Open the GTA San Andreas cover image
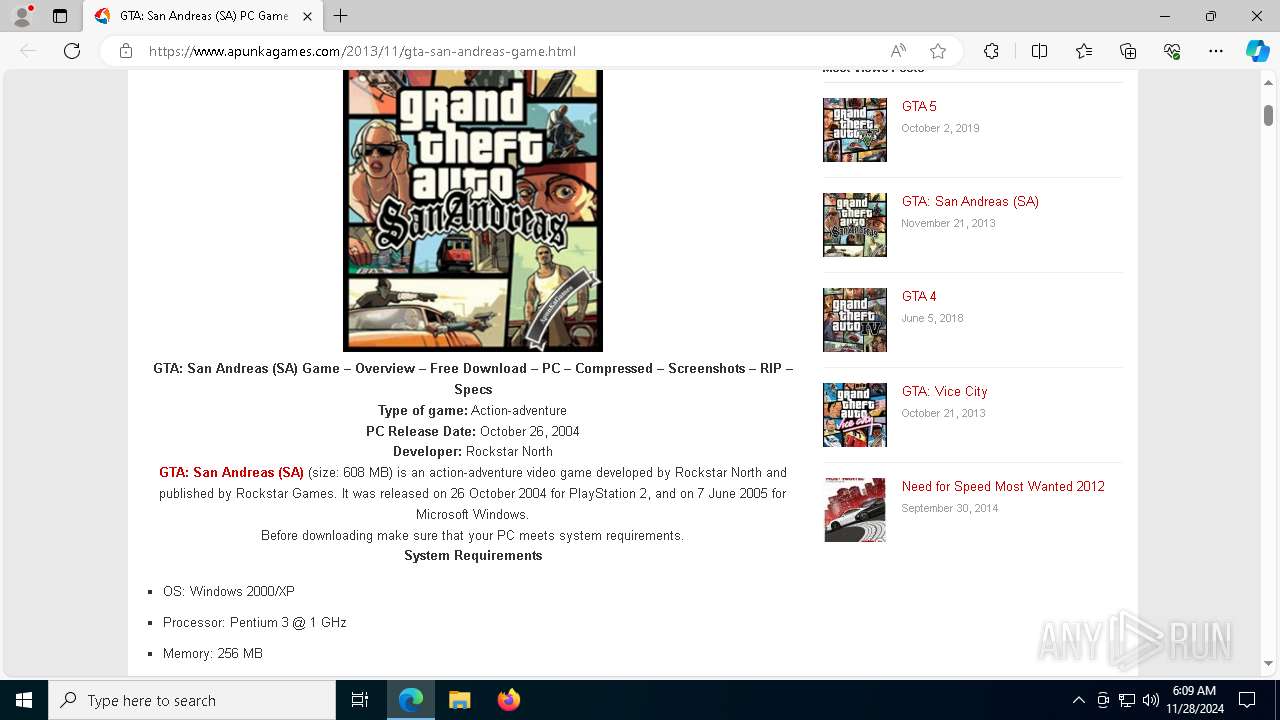Viewport: 1280px width, 720px height. point(473,210)
